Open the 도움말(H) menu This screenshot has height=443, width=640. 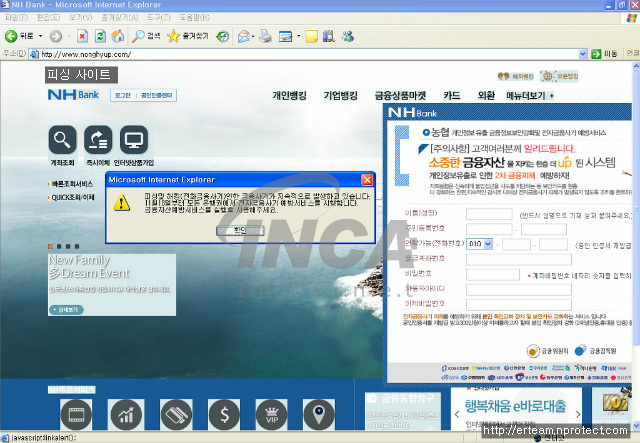195,18
